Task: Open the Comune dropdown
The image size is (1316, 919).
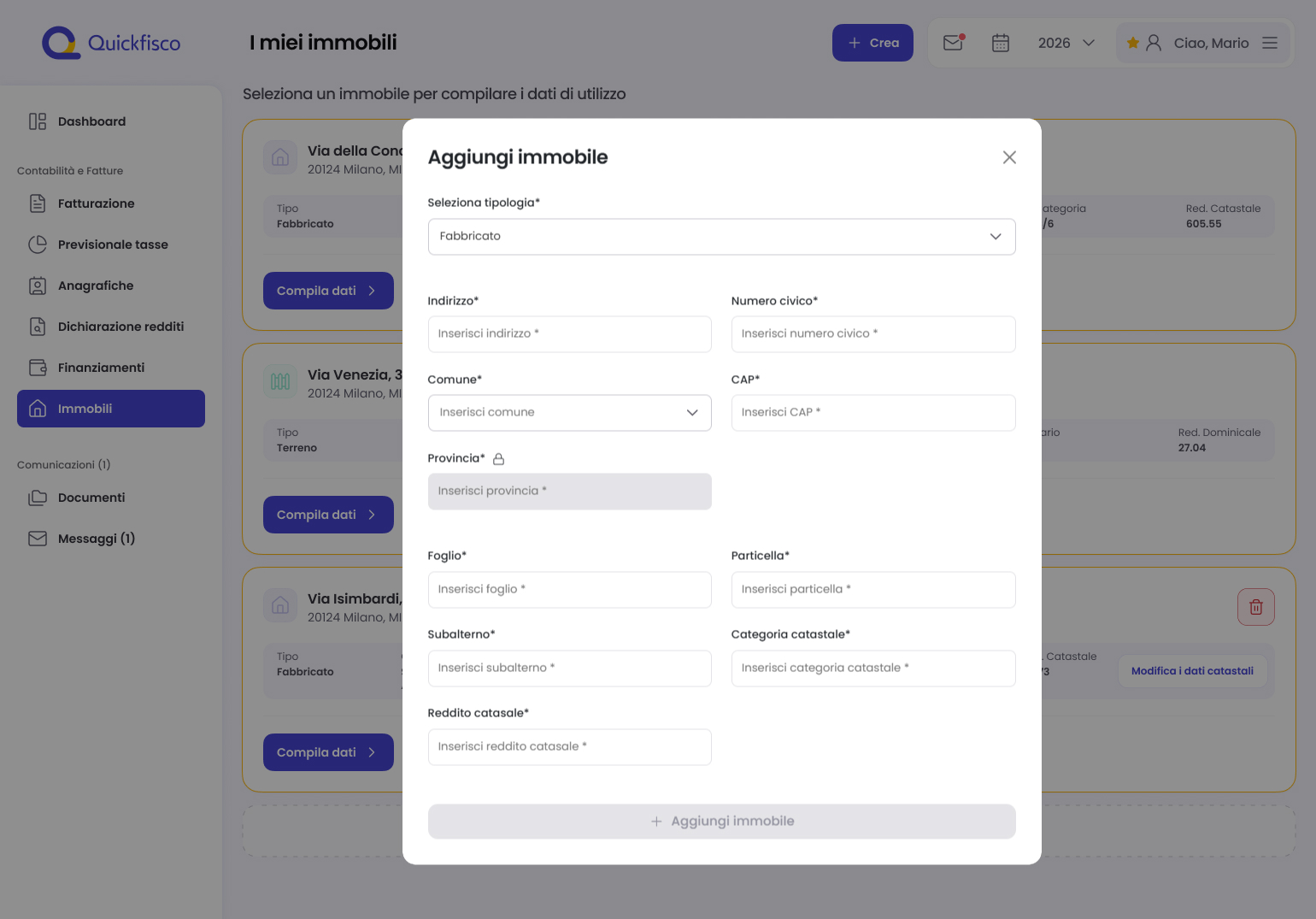Action: tap(569, 413)
